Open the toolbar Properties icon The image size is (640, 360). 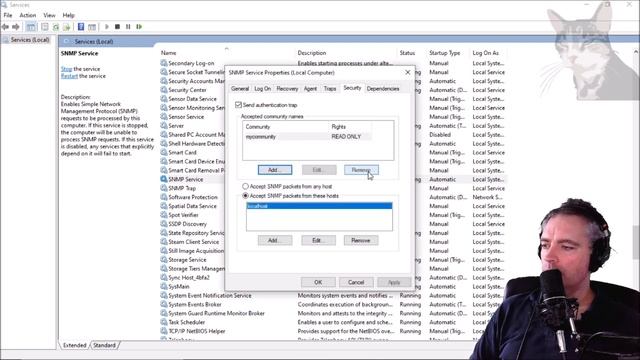click(x=45, y=27)
